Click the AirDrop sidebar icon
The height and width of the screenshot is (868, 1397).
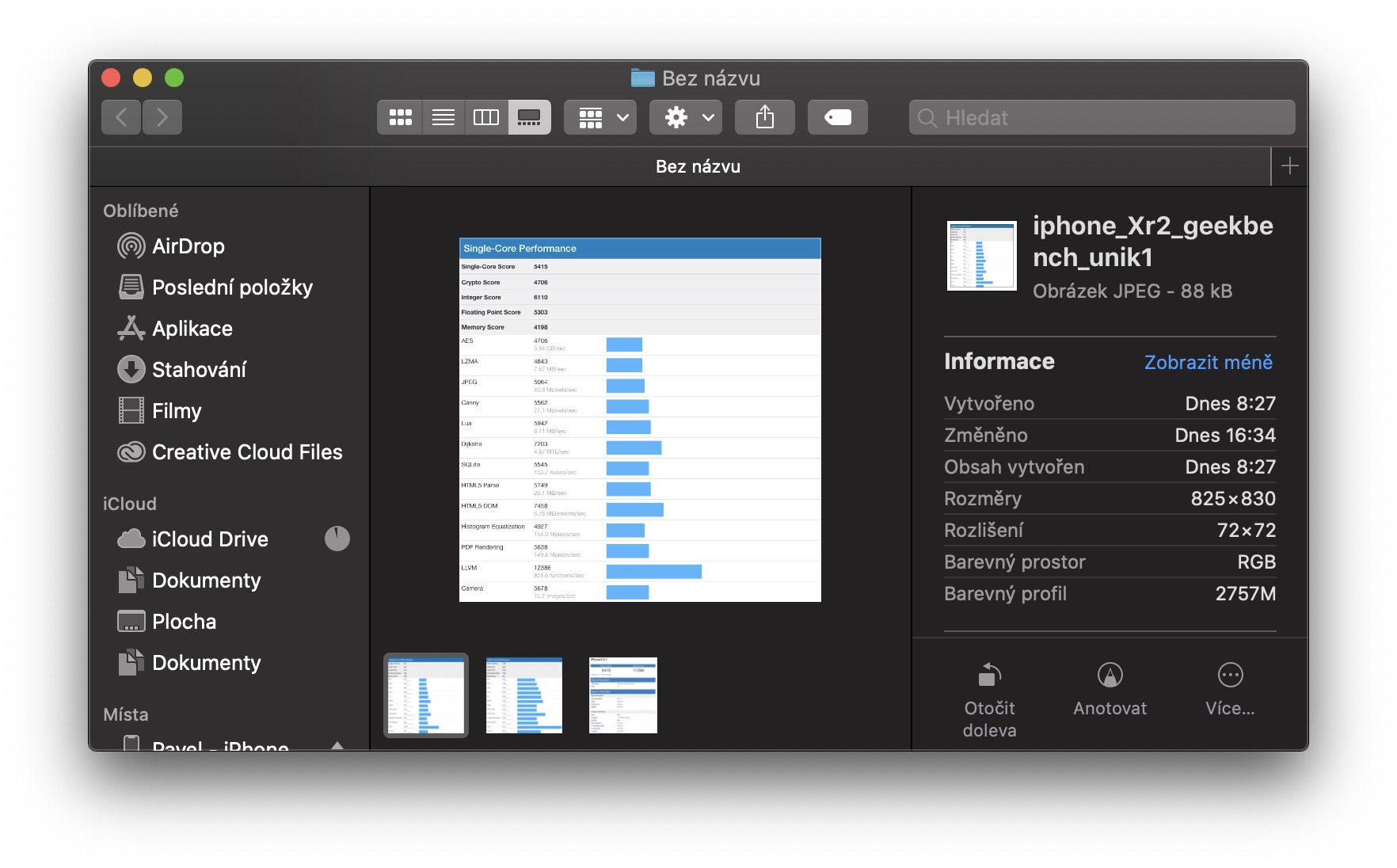point(131,246)
